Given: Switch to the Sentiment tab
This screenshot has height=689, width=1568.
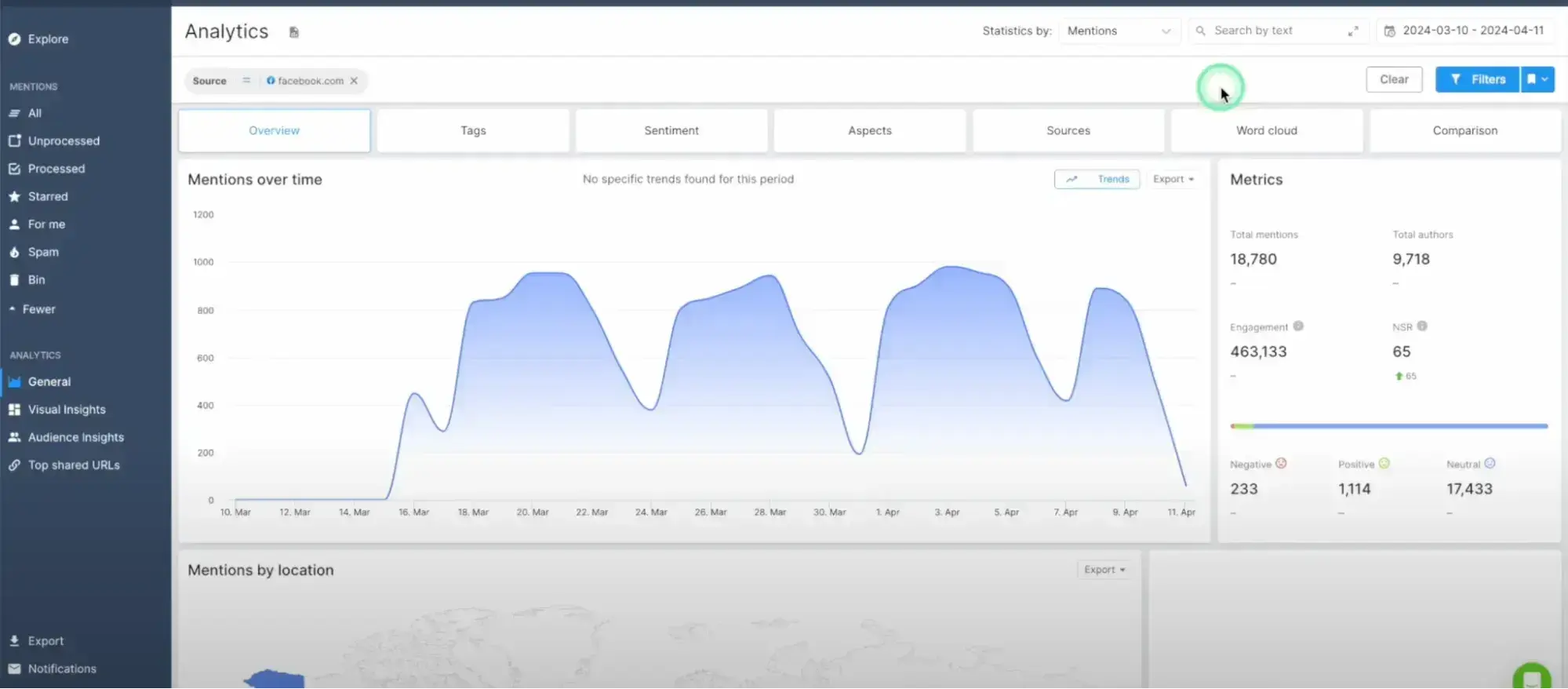Looking at the screenshot, I should click(x=671, y=130).
